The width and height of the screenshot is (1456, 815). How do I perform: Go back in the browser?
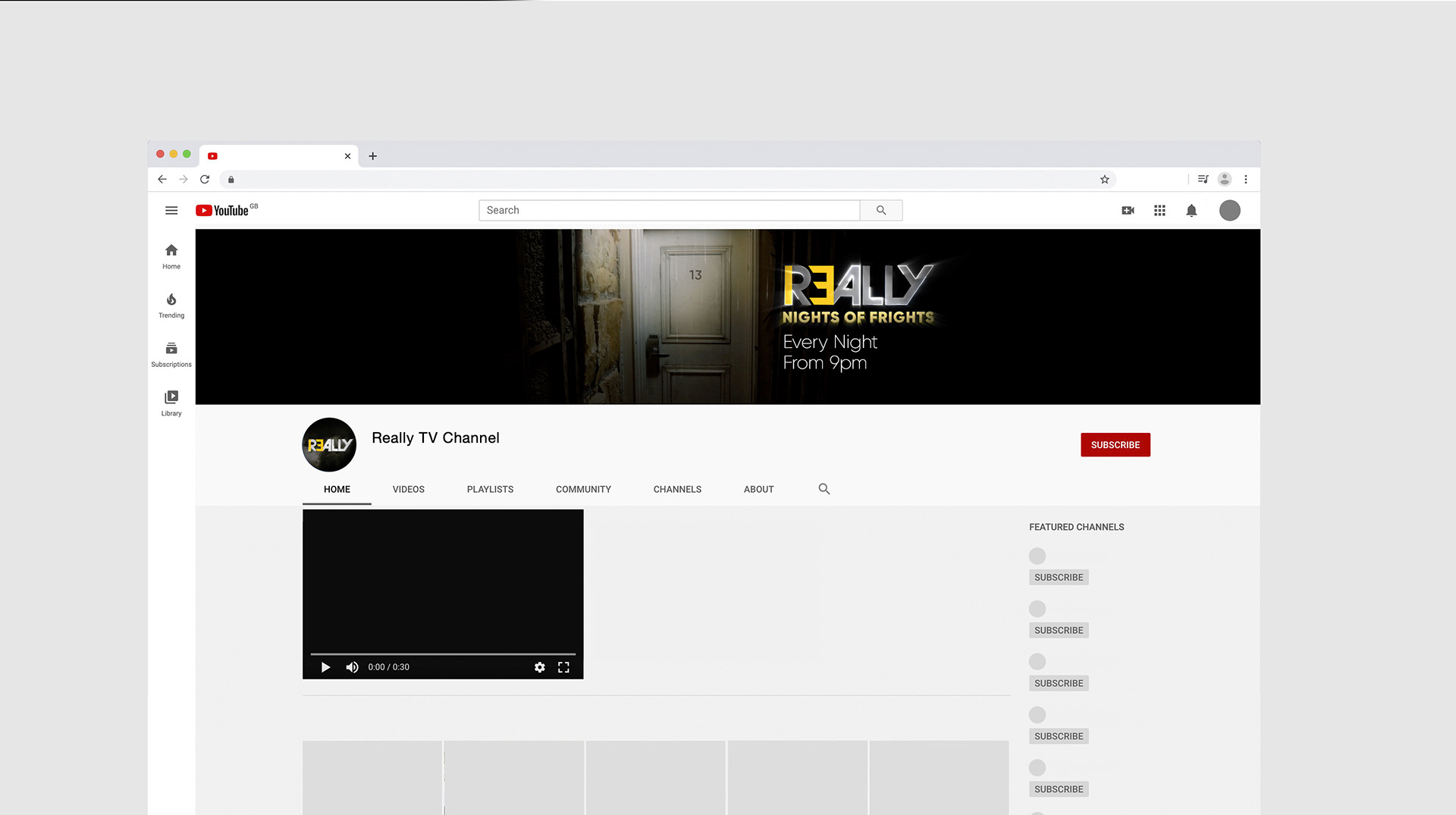pyautogui.click(x=162, y=179)
